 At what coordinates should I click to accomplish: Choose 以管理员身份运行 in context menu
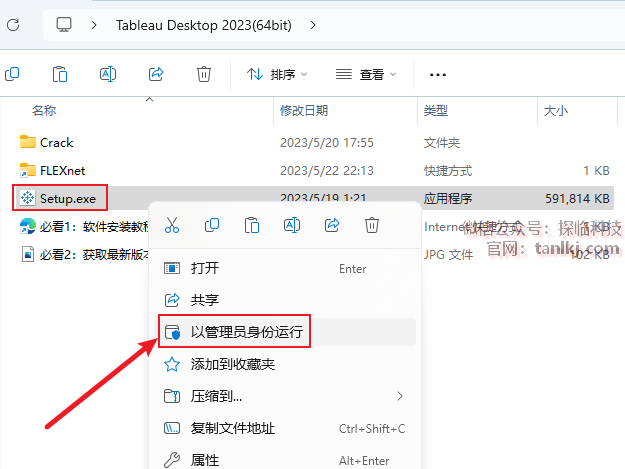click(x=285, y=332)
